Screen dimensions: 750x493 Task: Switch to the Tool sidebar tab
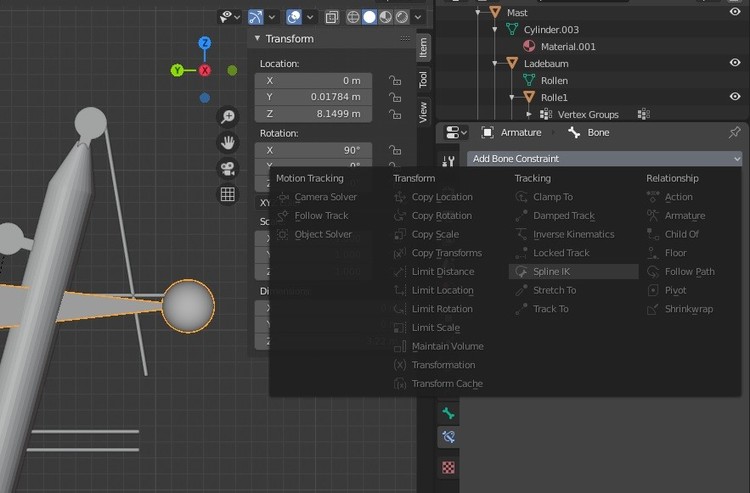[x=423, y=79]
